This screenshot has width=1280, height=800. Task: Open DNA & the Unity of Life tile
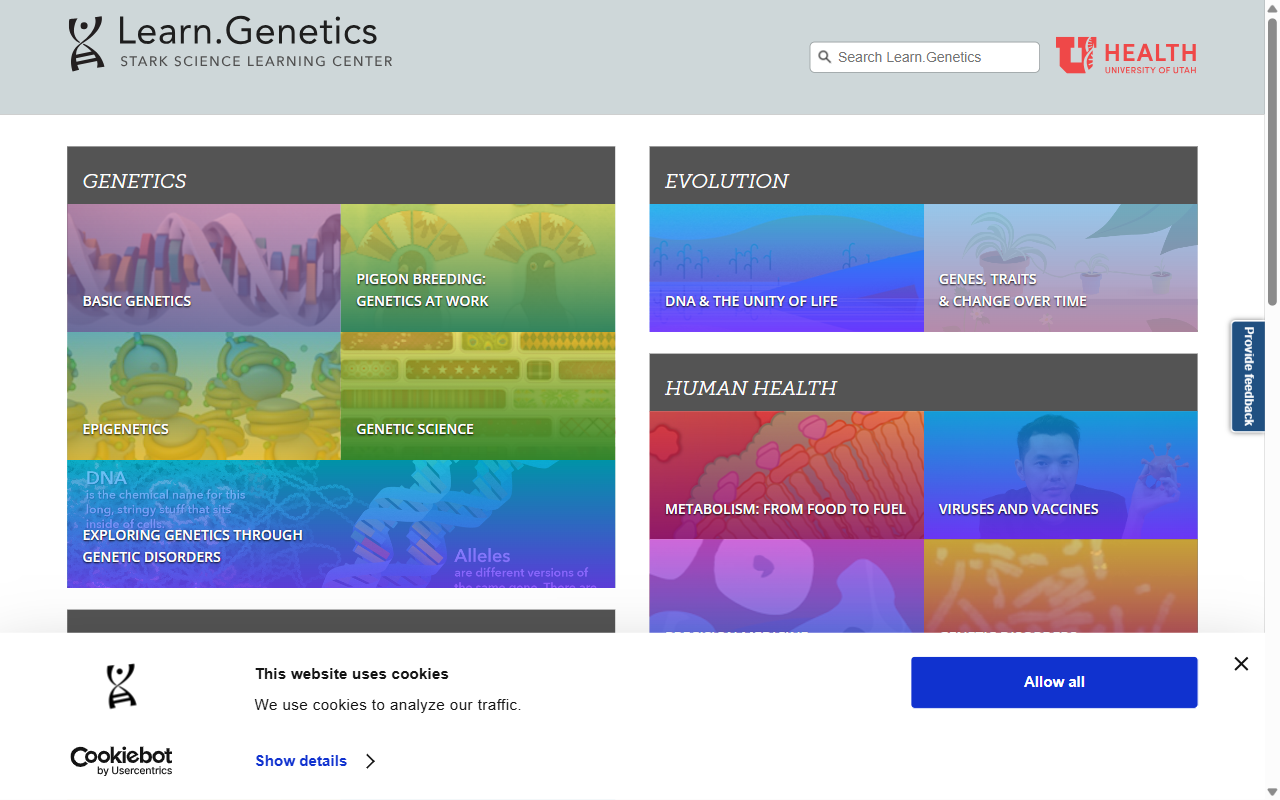(x=787, y=268)
